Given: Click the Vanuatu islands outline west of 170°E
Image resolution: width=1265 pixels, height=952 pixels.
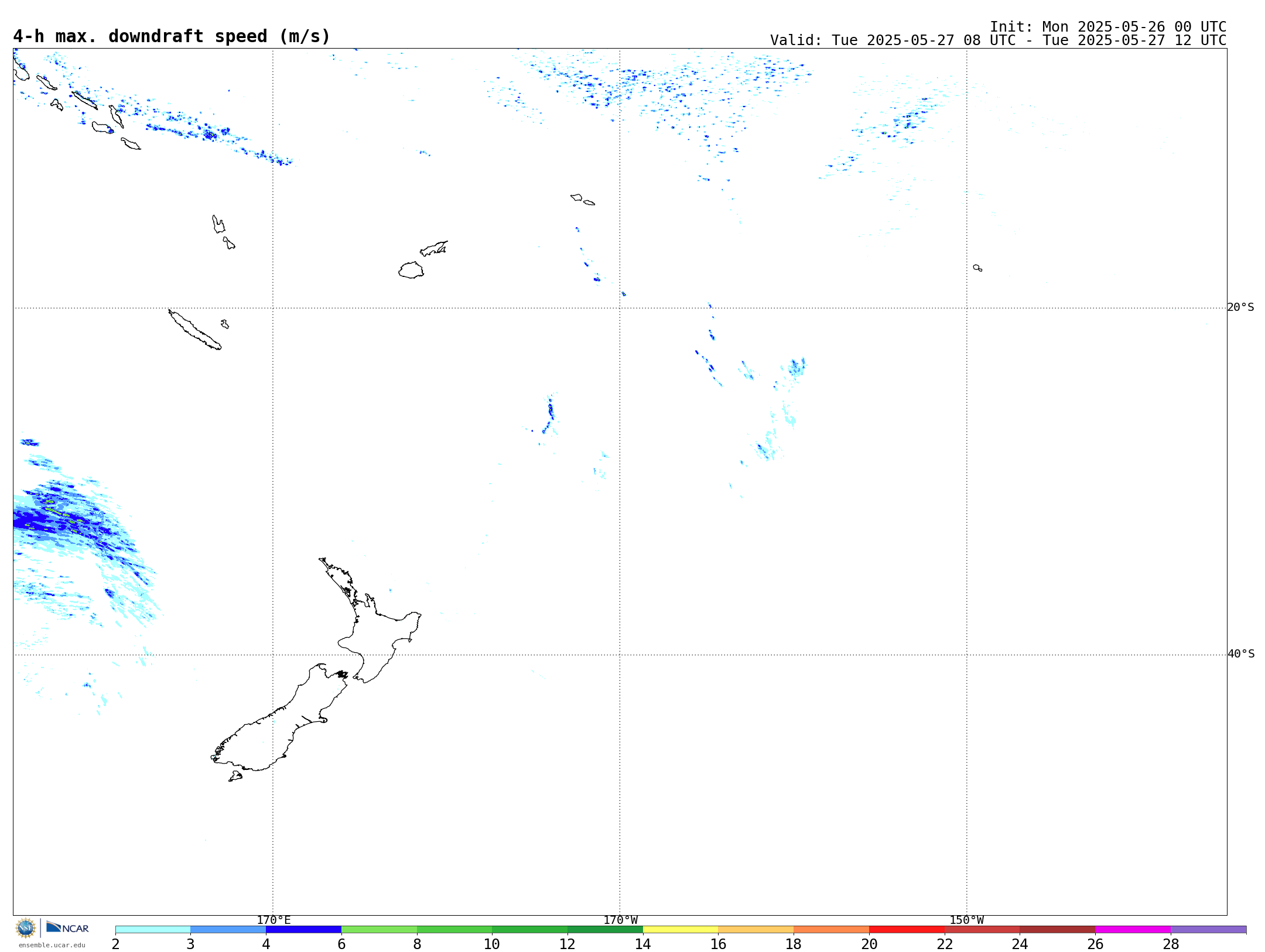Looking at the screenshot, I should coord(223,232).
